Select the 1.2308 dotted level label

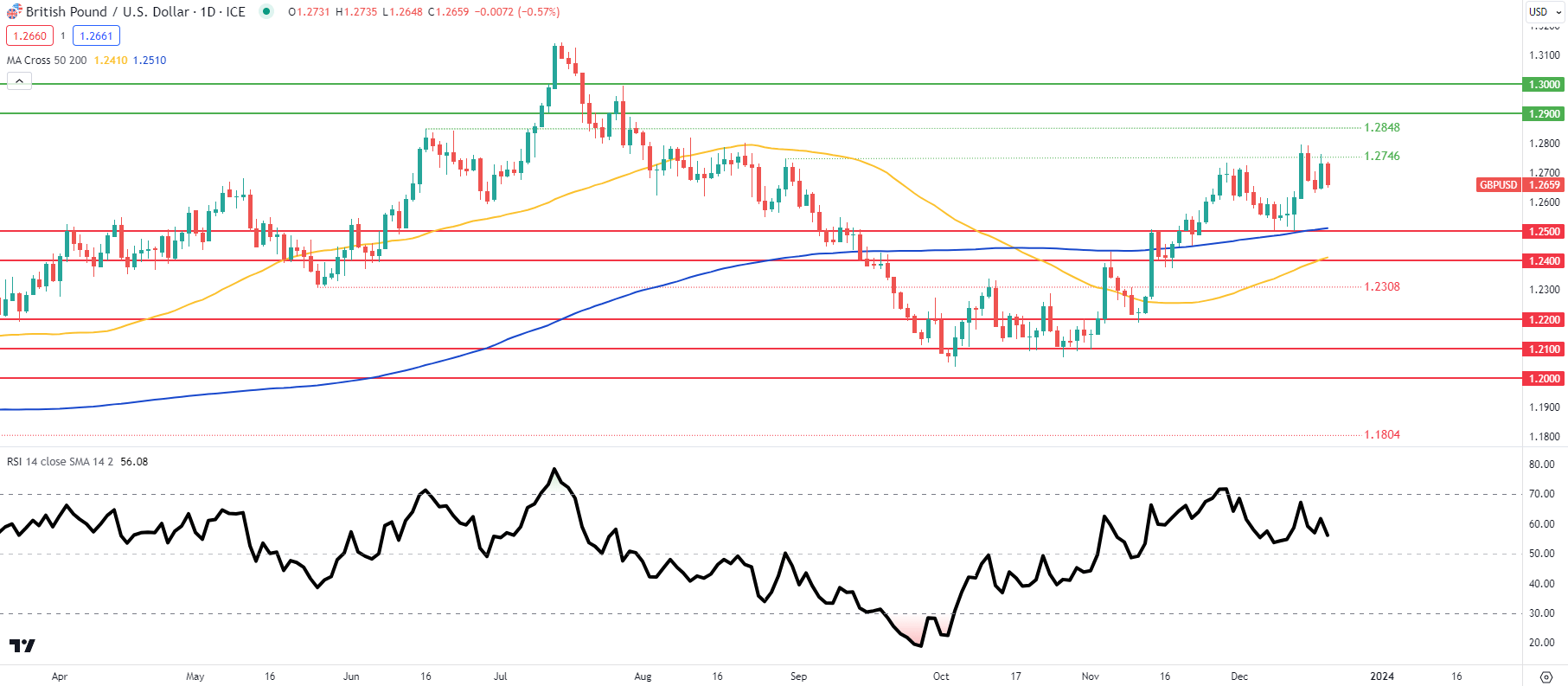1382,286
